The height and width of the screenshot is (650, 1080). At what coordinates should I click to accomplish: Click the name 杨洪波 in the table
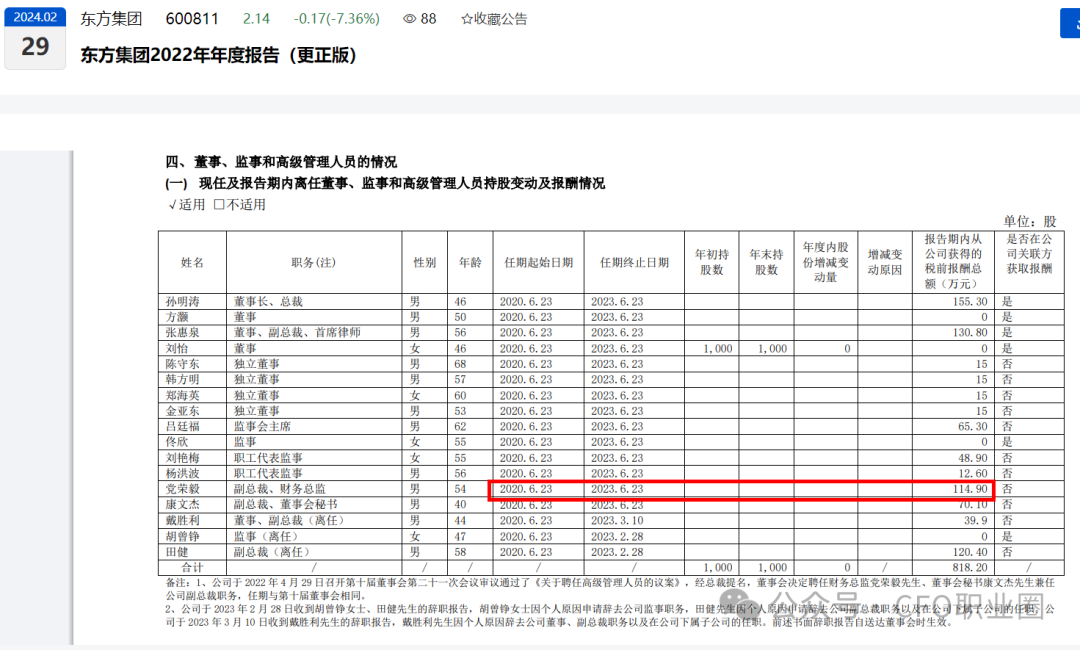pos(183,474)
